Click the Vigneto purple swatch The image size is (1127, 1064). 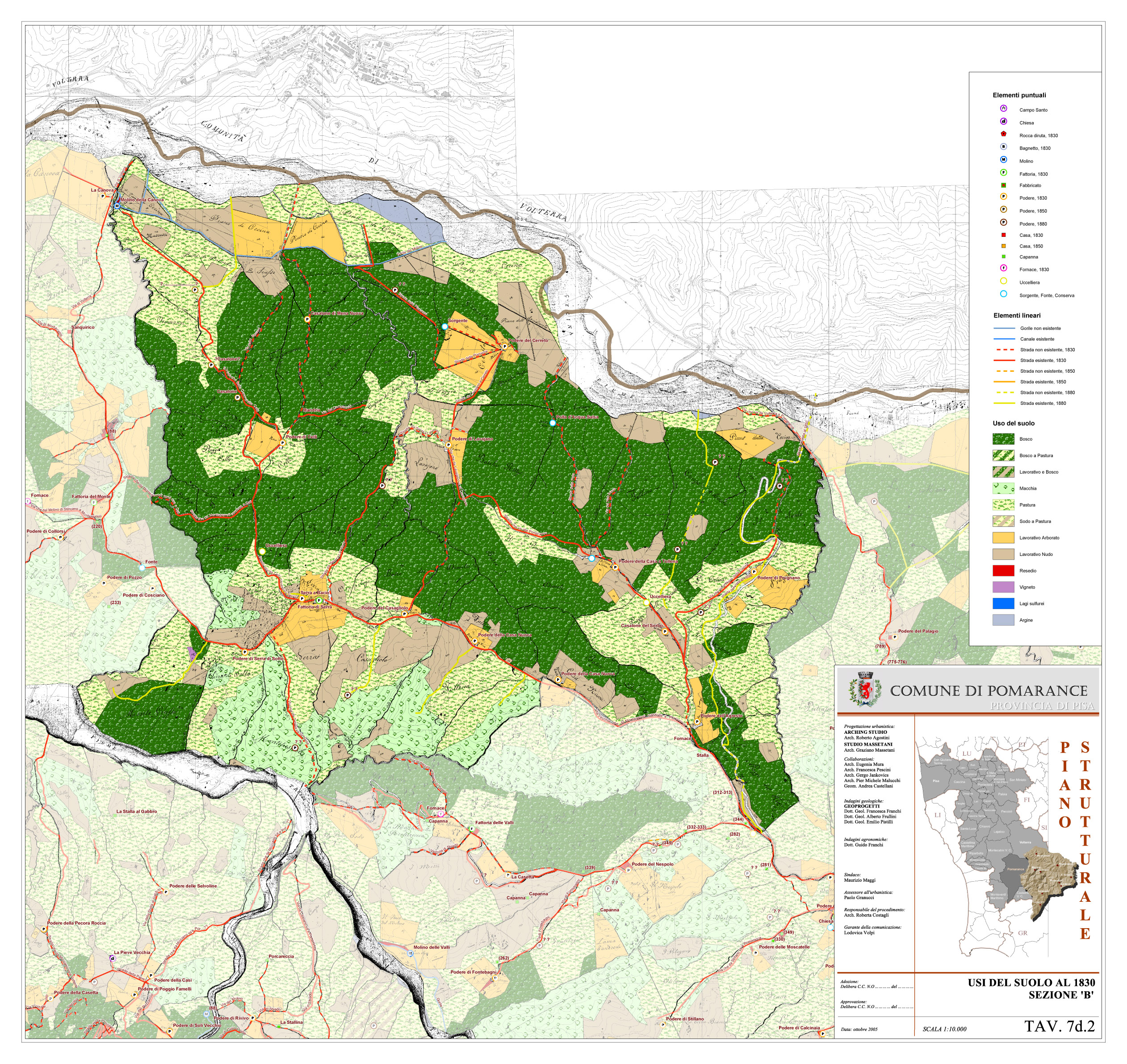[x=1003, y=587]
